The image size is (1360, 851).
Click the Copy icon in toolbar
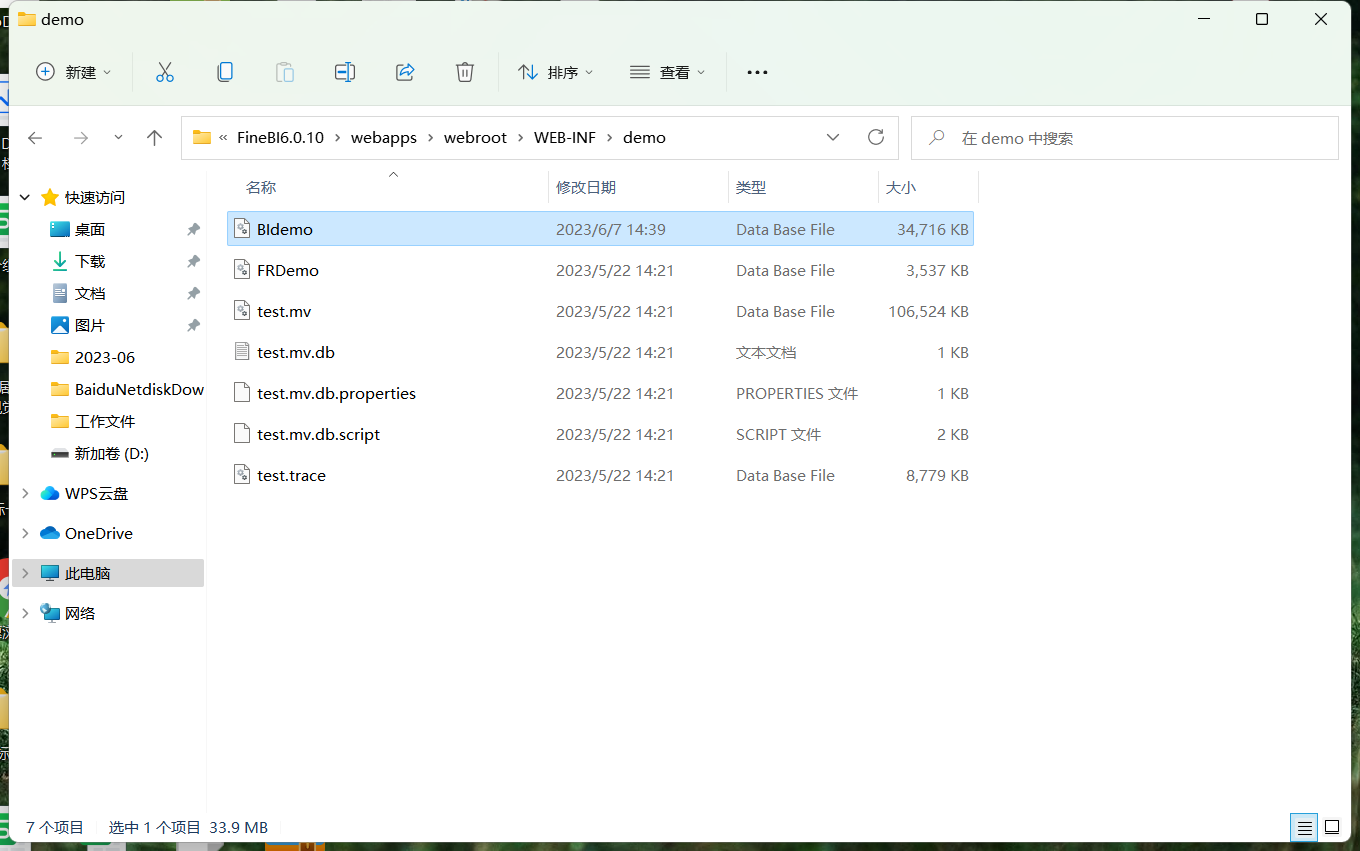pyautogui.click(x=225, y=72)
